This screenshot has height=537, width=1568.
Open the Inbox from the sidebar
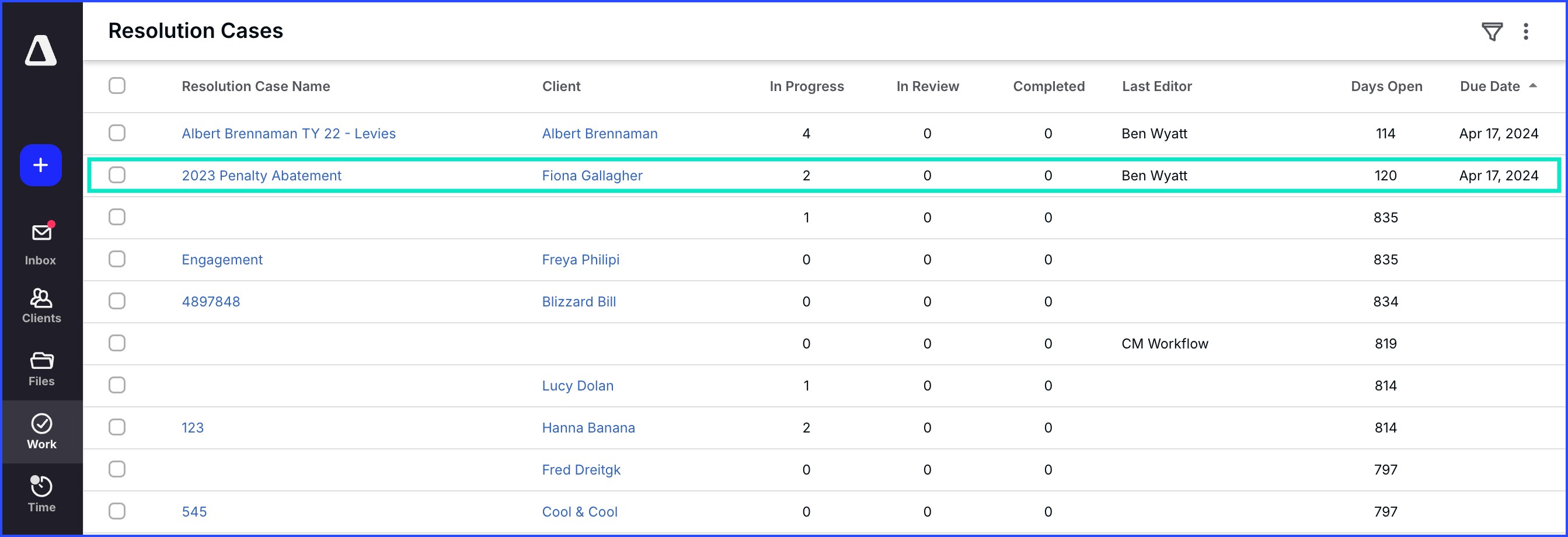41,243
